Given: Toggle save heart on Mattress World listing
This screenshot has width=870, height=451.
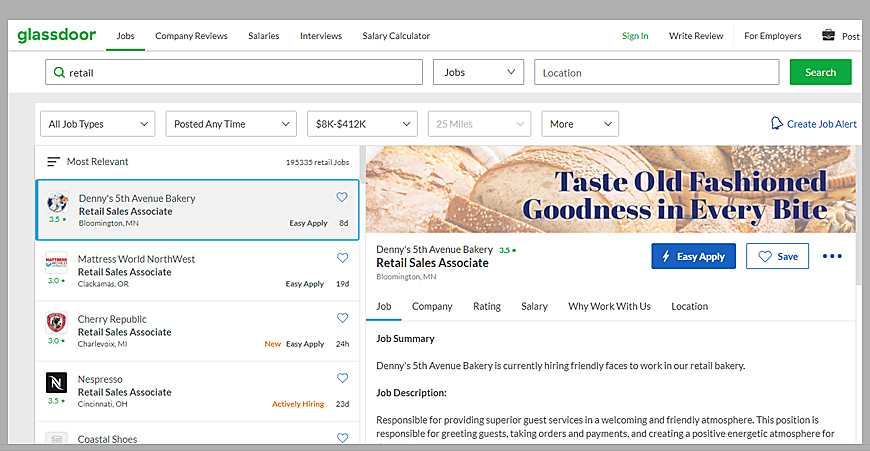Looking at the screenshot, I should pyautogui.click(x=342, y=258).
